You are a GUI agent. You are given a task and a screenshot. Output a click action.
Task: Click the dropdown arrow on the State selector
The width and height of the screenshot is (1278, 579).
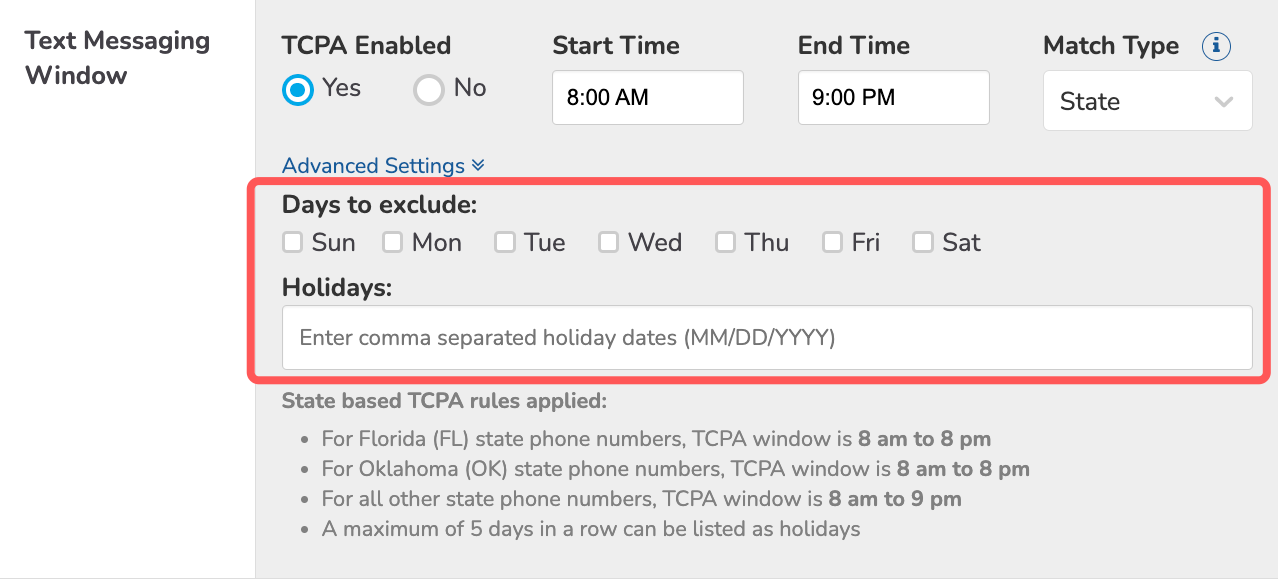(x=1226, y=101)
